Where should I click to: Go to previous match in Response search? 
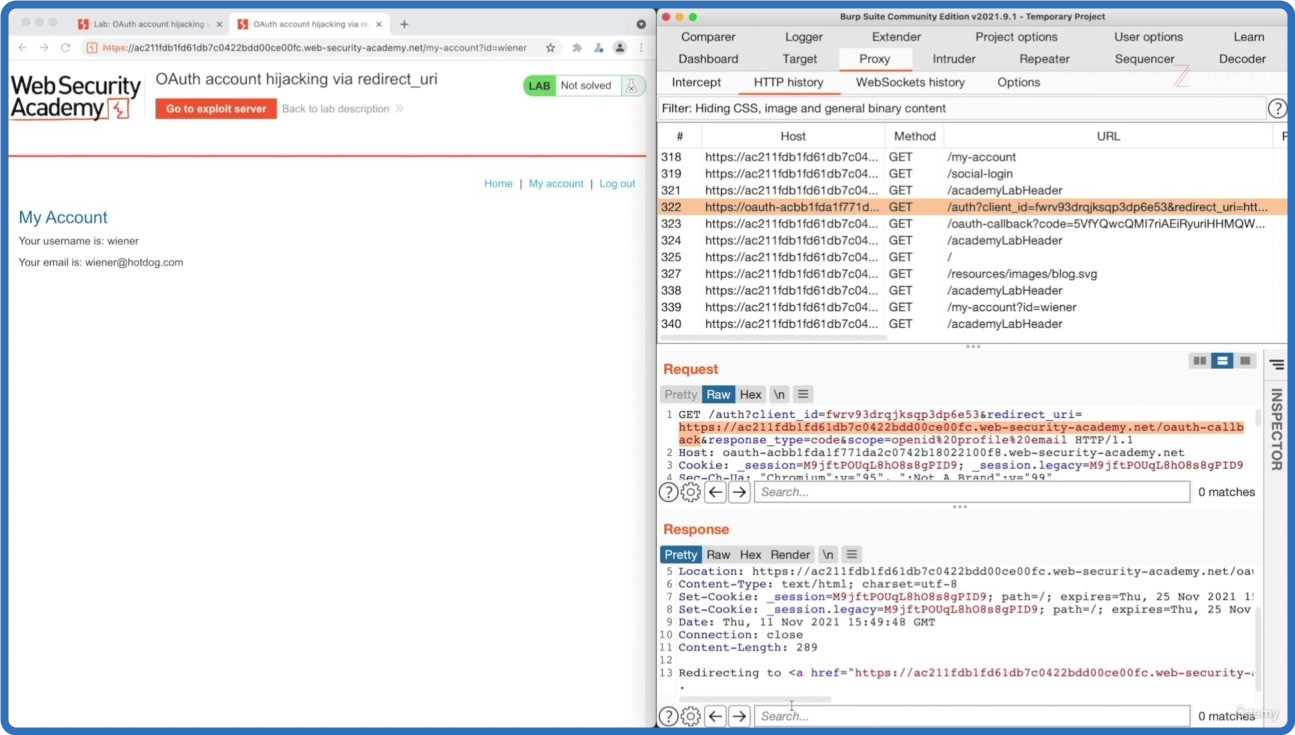click(x=715, y=716)
